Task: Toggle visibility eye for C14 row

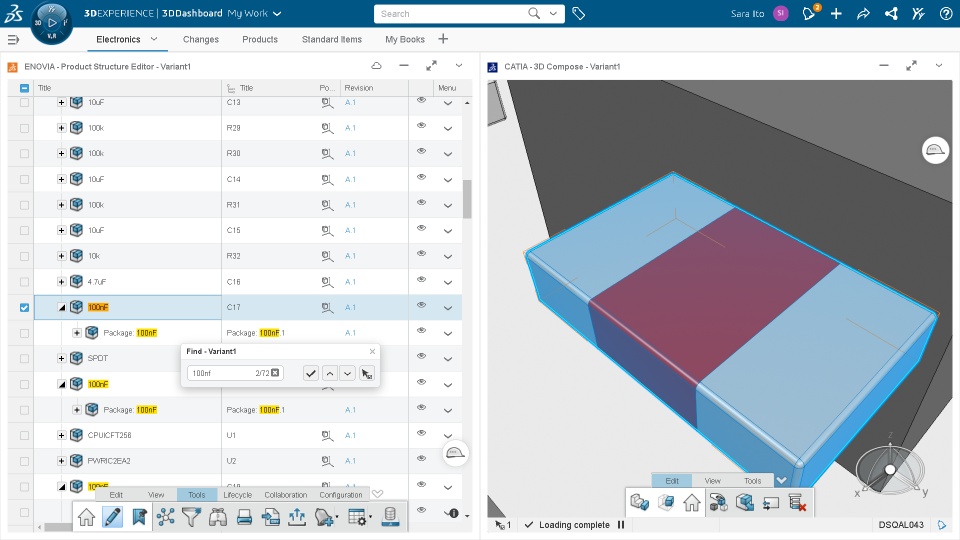Action: point(421,177)
